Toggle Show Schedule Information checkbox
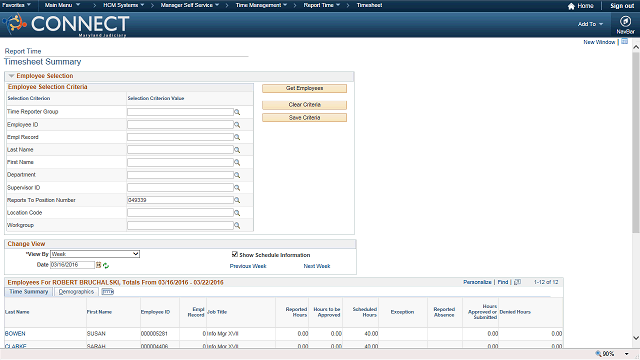This screenshot has width=640, height=360. coord(235,254)
